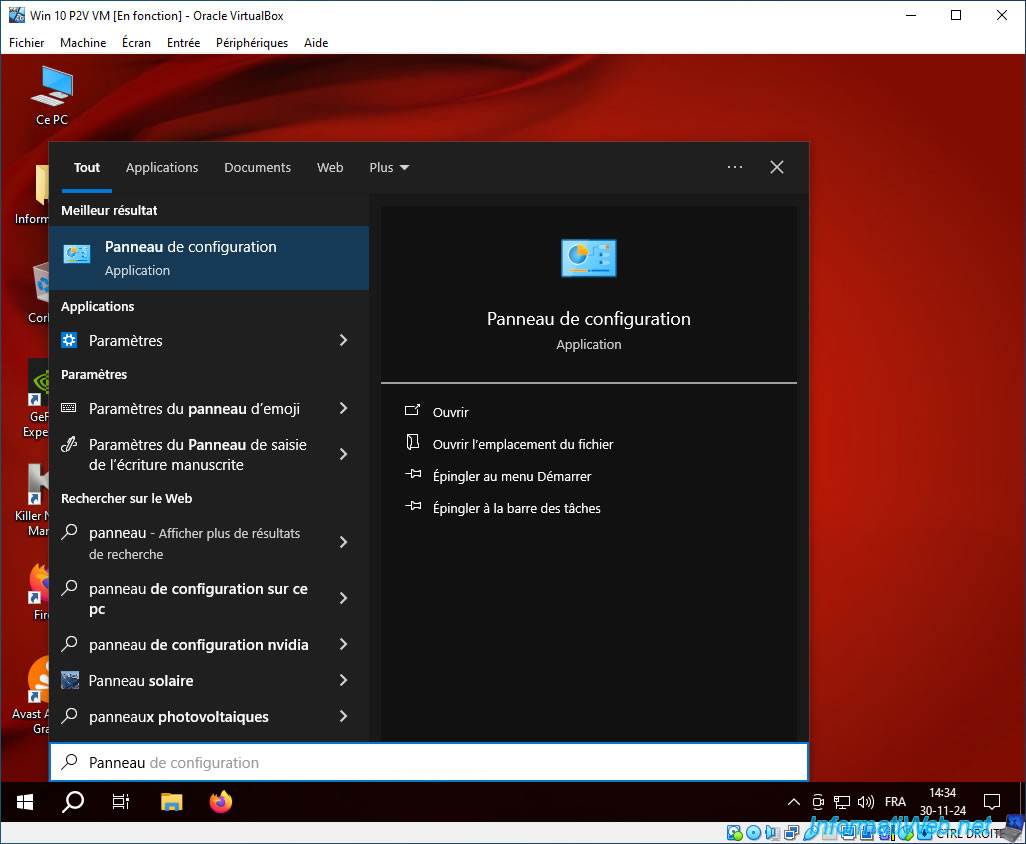The image size is (1026, 844).
Task: Open the Windows Start menu icon
Action: coord(25,801)
